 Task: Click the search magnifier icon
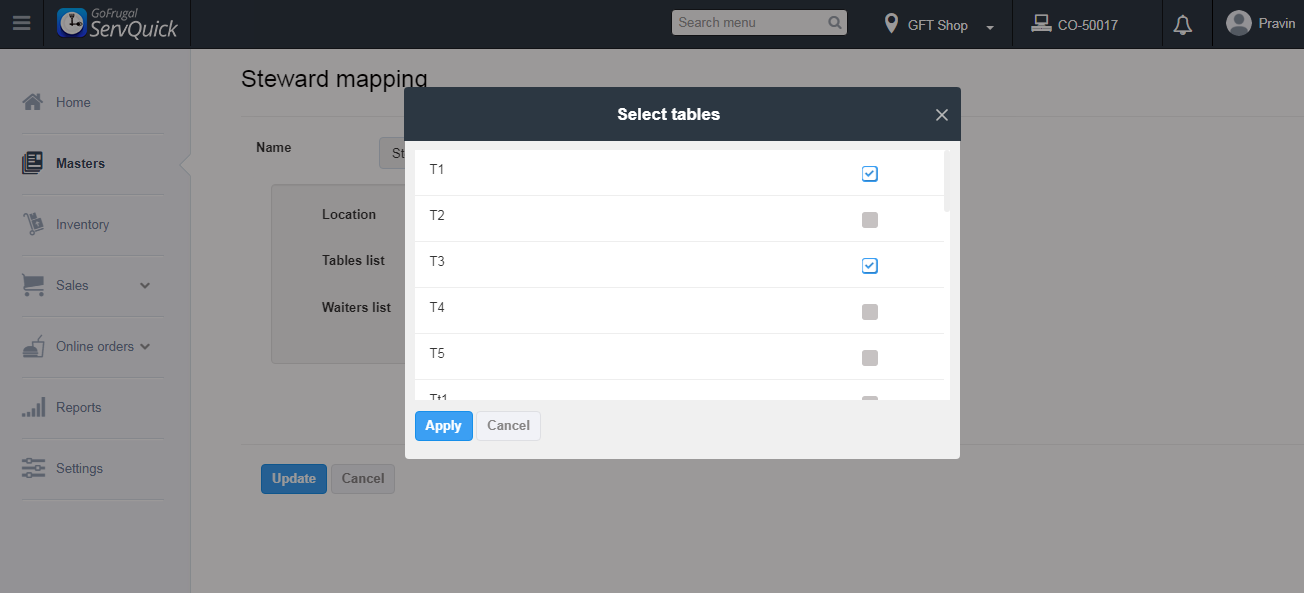pyautogui.click(x=835, y=23)
